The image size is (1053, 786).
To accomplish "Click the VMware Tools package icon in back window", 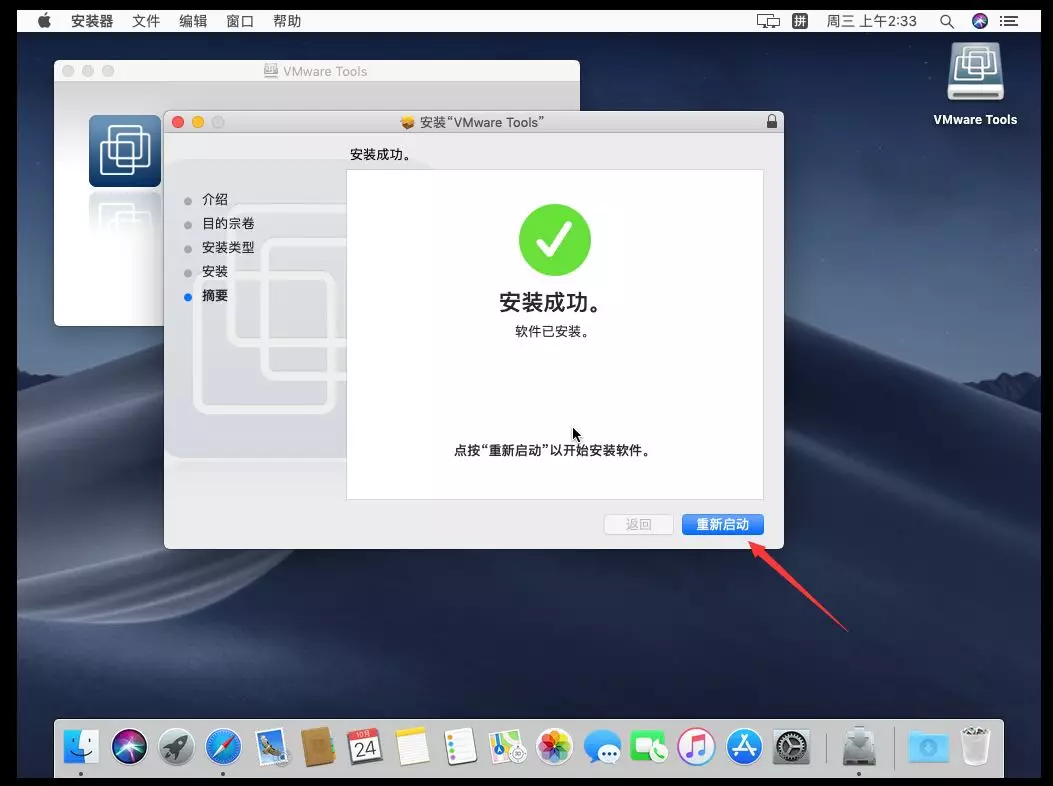I will tap(125, 150).
